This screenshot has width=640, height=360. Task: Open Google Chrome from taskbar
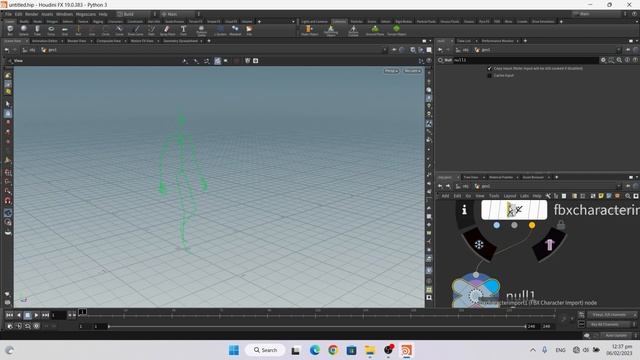point(333,350)
